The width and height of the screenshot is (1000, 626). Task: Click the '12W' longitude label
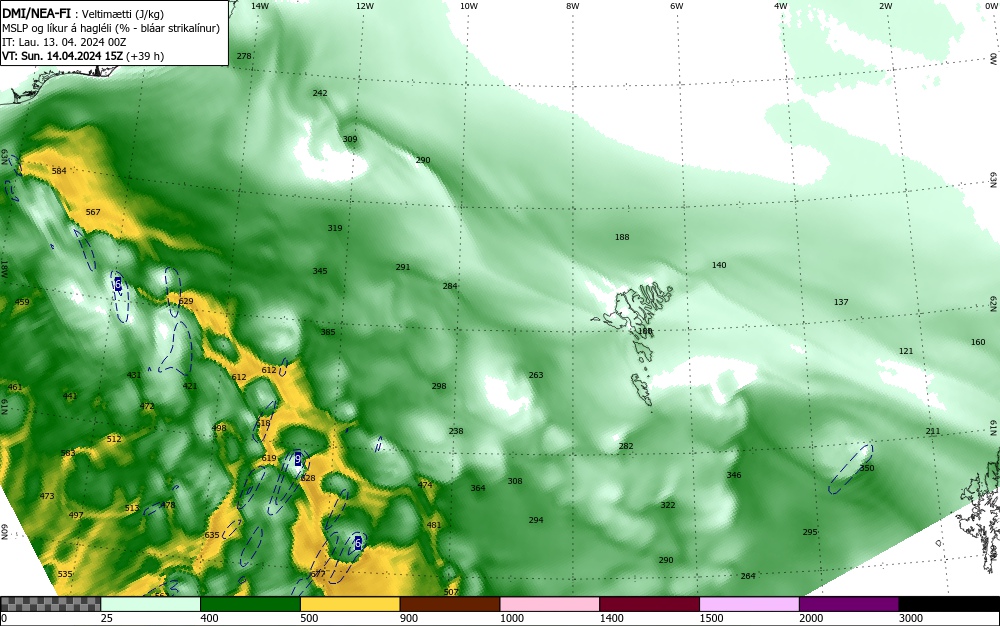tap(364, 6)
